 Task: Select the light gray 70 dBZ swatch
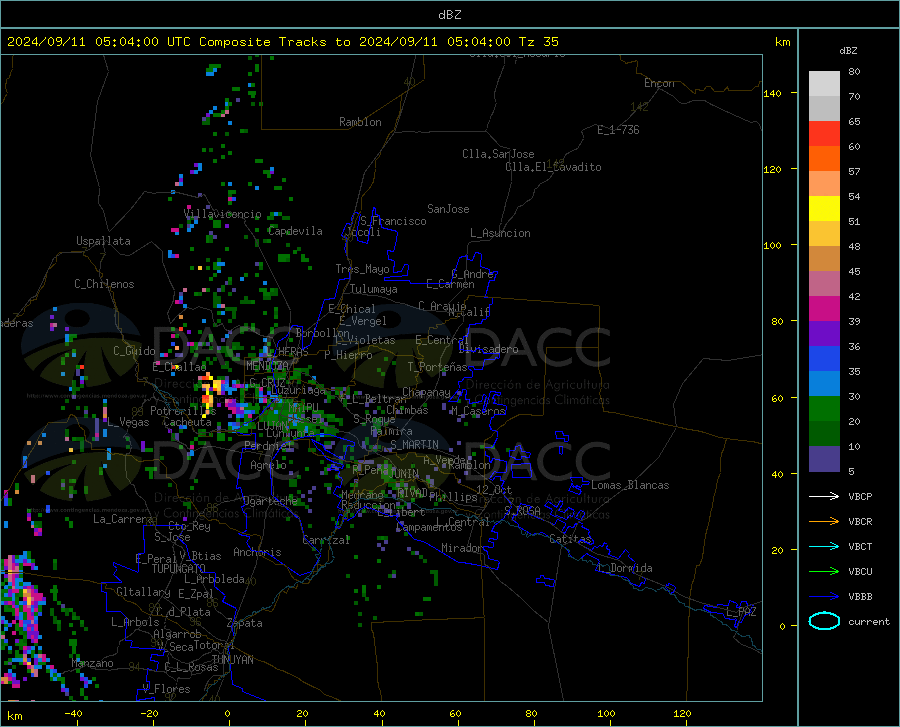tap(824, 84)
